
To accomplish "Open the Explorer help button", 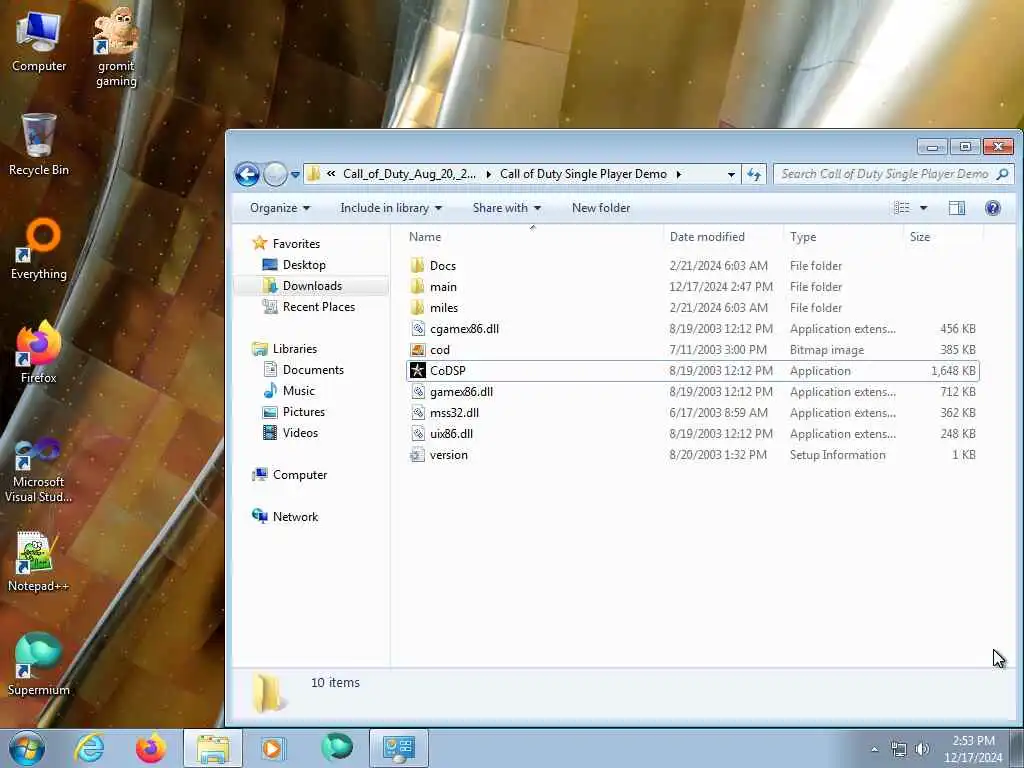I will (993, 208).
